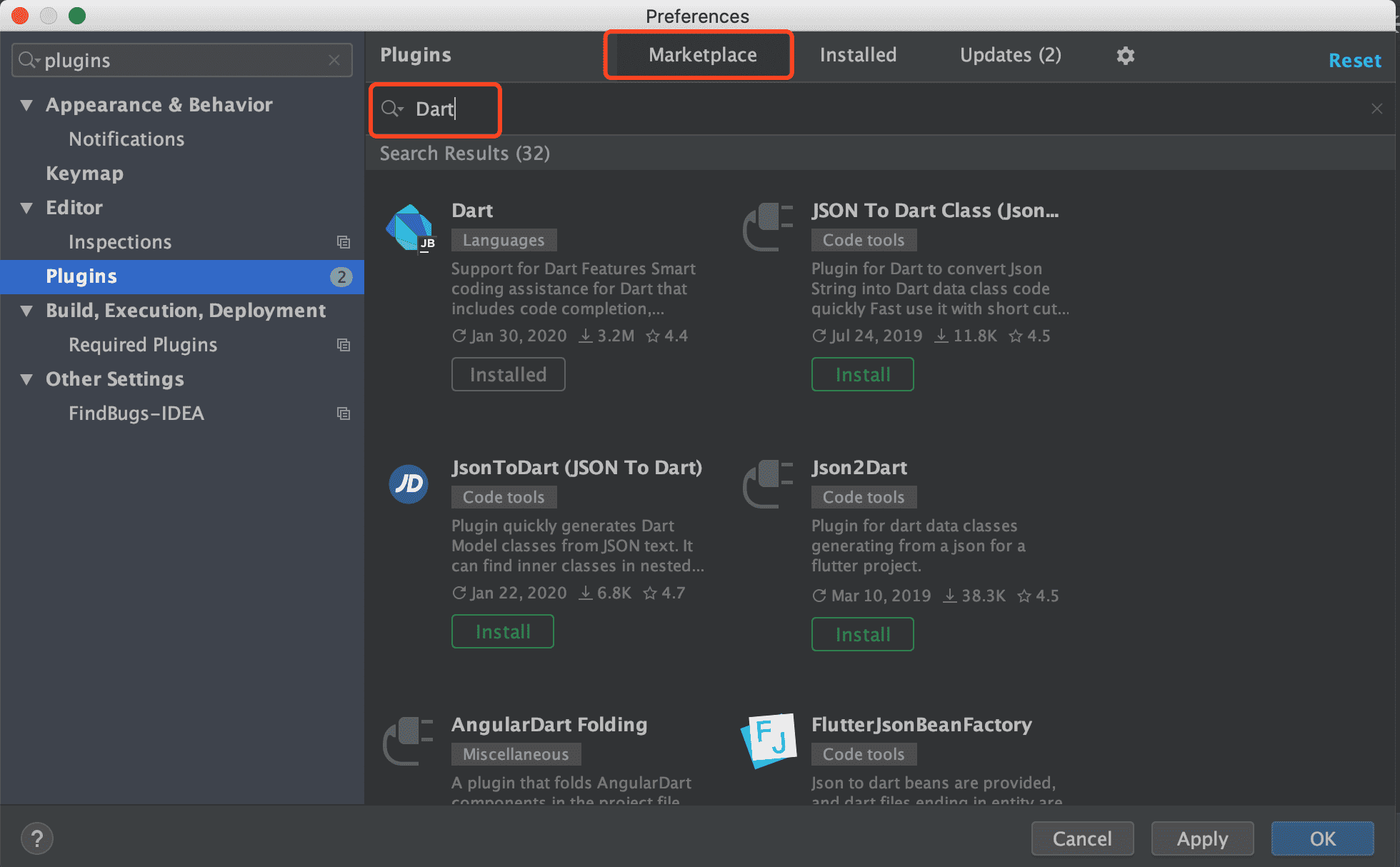This screenshot has height=867, width=1400.
Task: Open the AngularDart Folding plugin title
Action: pyautogui.click(x=549, y=725)
